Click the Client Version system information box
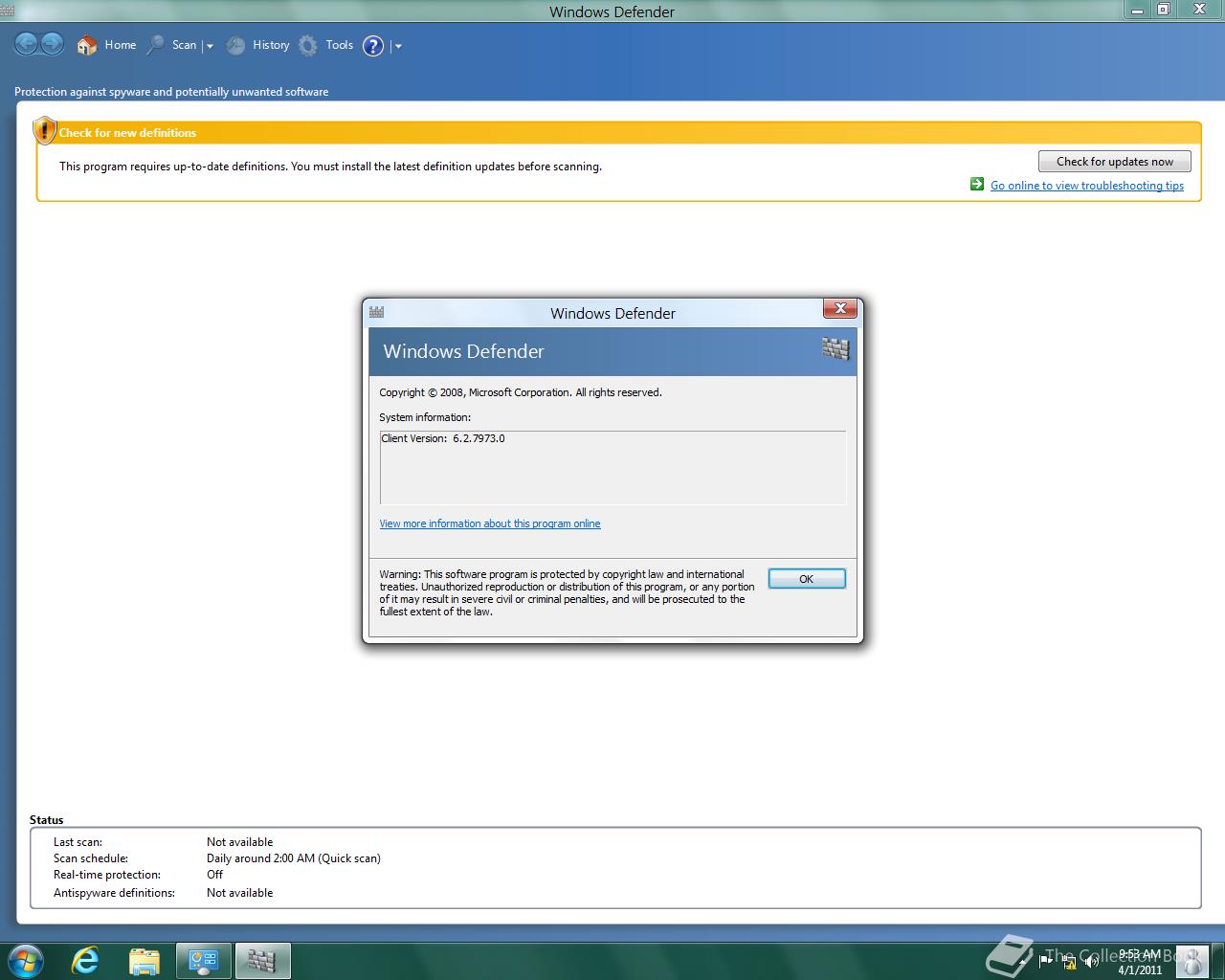 tap(612, 467)
